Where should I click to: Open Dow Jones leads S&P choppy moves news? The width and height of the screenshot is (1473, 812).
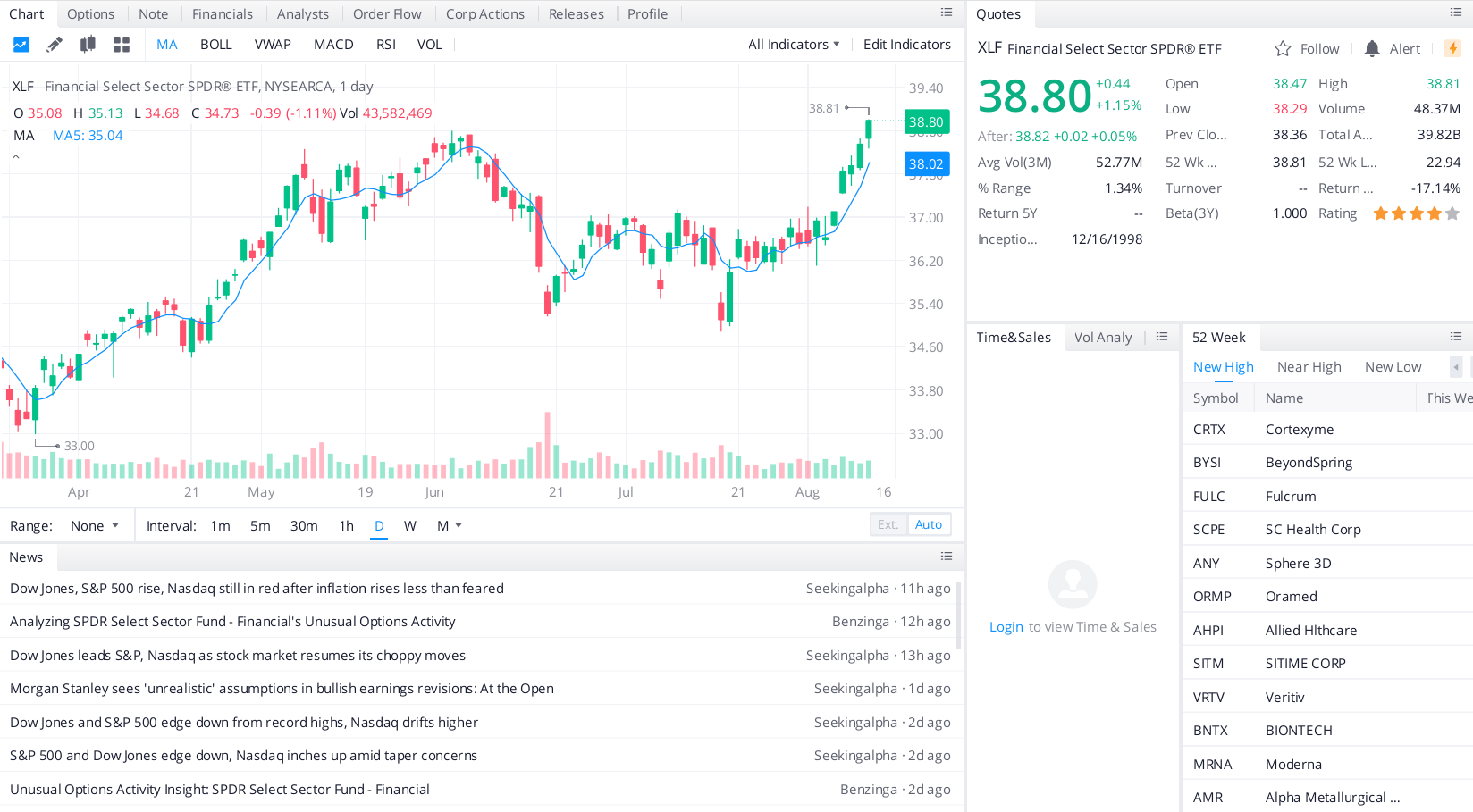click(x=238, y=656)
